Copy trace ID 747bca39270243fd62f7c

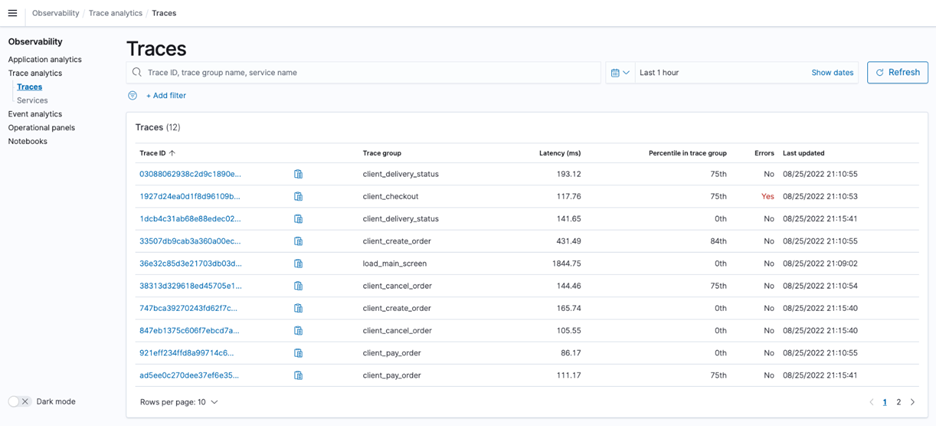tap(298, 308)
